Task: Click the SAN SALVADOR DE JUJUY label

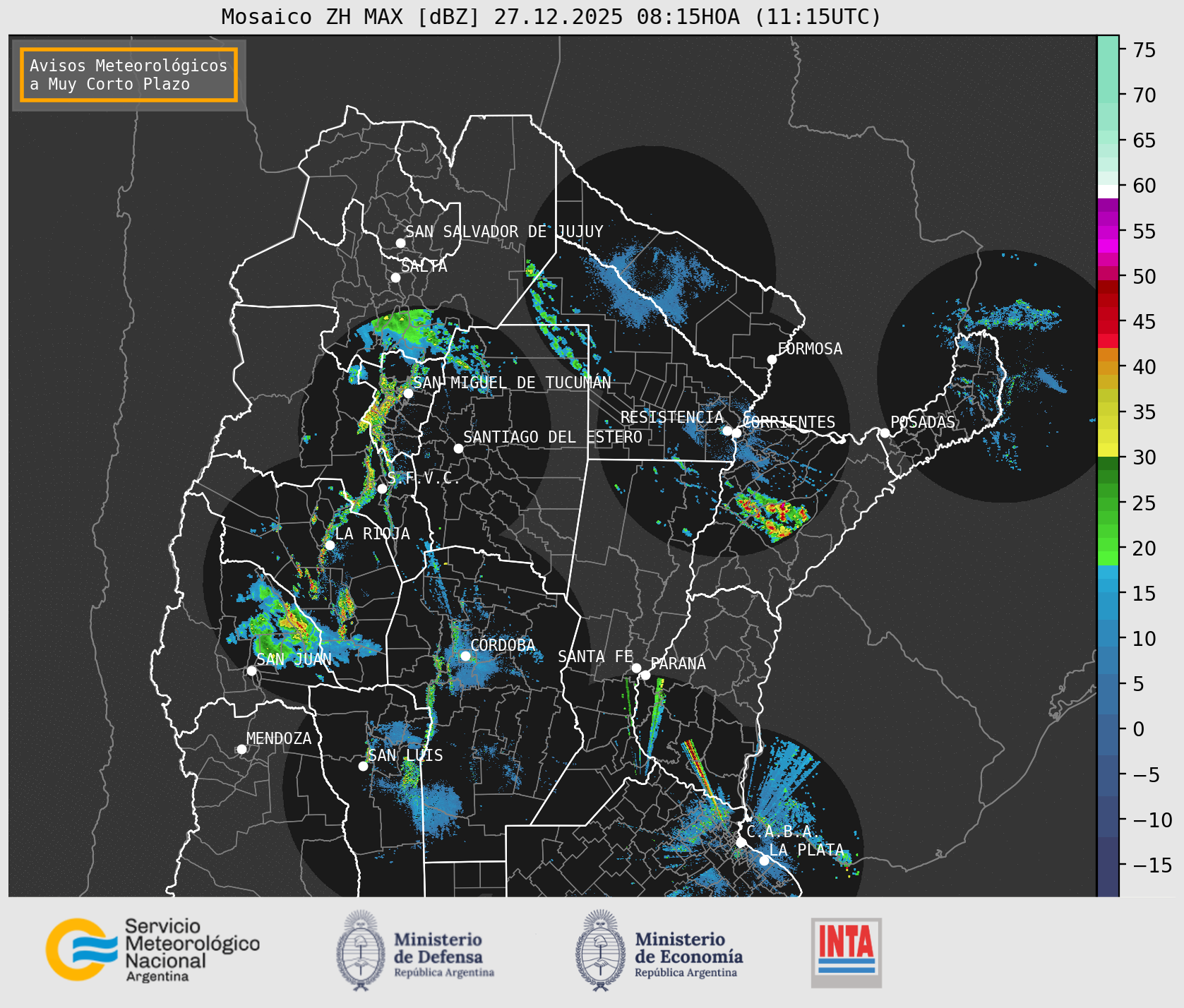Action: tap(504, 232)
